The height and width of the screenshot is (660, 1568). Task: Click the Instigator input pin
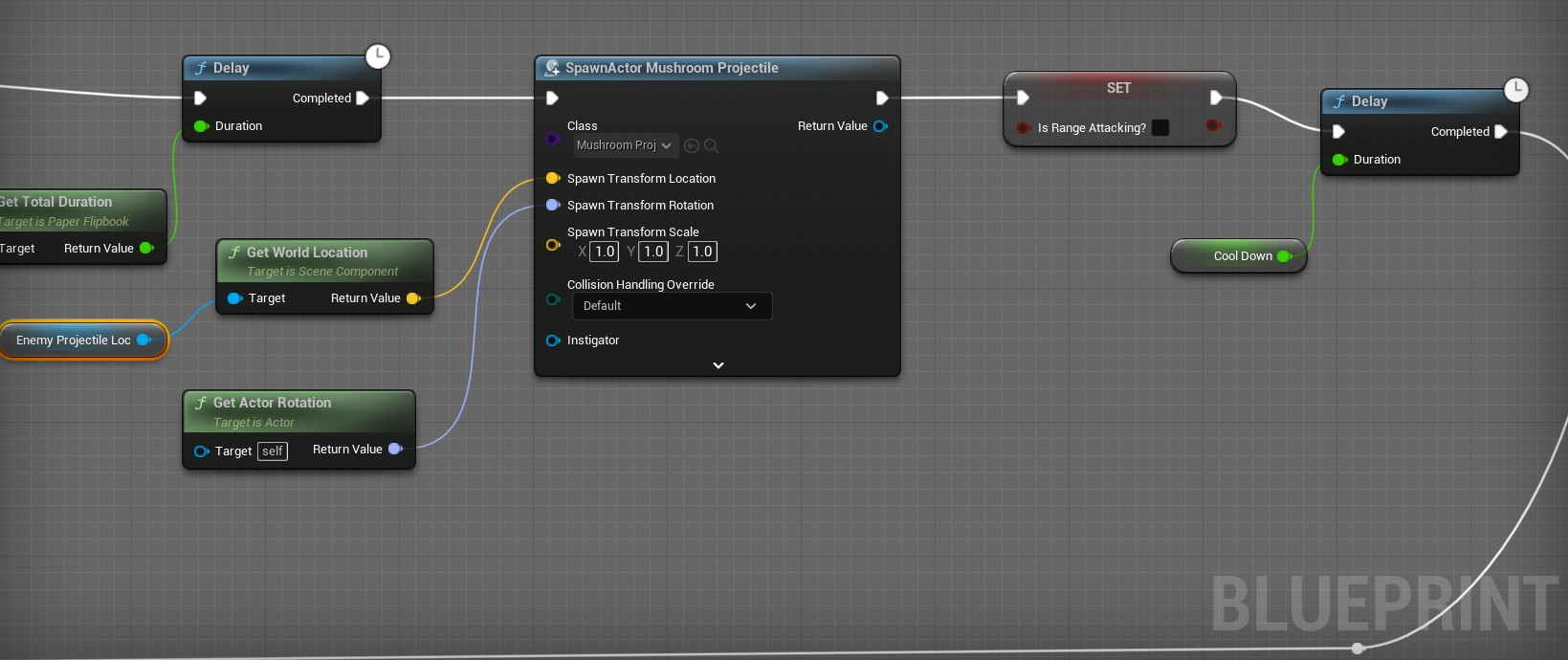552,341
